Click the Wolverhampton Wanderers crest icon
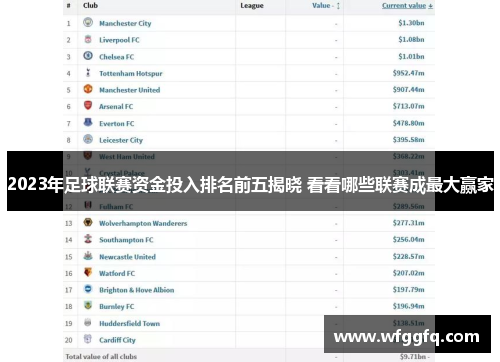Screen dimensions: 500x362 click(x=88, y=222)
